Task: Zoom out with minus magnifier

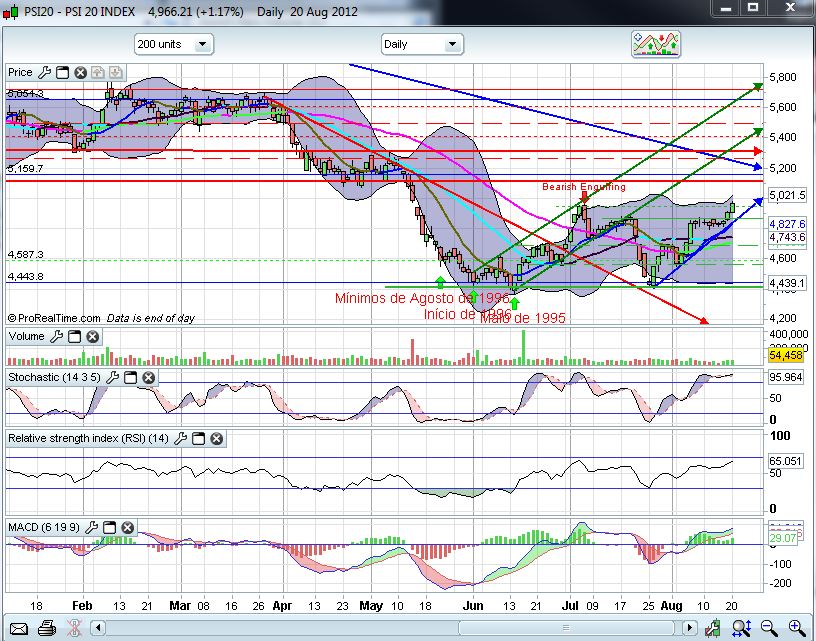Action: tap(769, 628)
